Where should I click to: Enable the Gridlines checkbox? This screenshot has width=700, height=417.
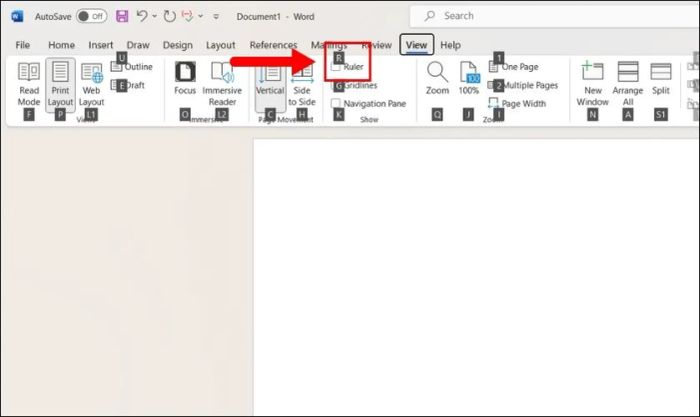coord(336,86)
